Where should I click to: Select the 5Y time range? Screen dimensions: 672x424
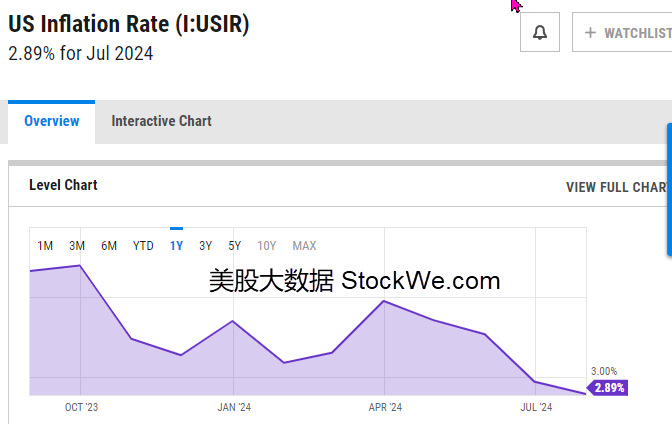coord(234,246)
